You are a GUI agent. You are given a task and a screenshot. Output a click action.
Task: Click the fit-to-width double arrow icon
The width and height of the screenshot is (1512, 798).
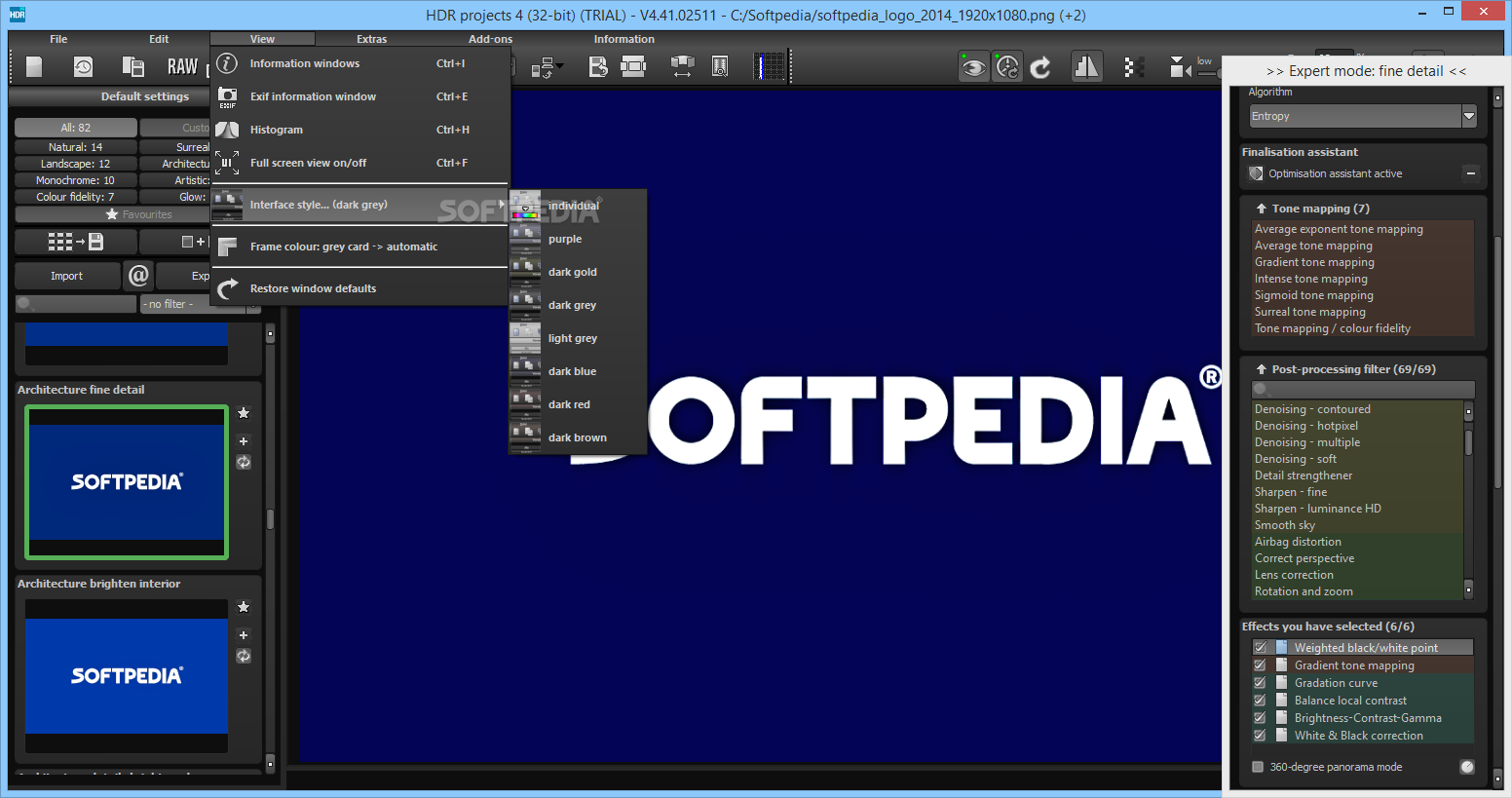tap(682, 66)
